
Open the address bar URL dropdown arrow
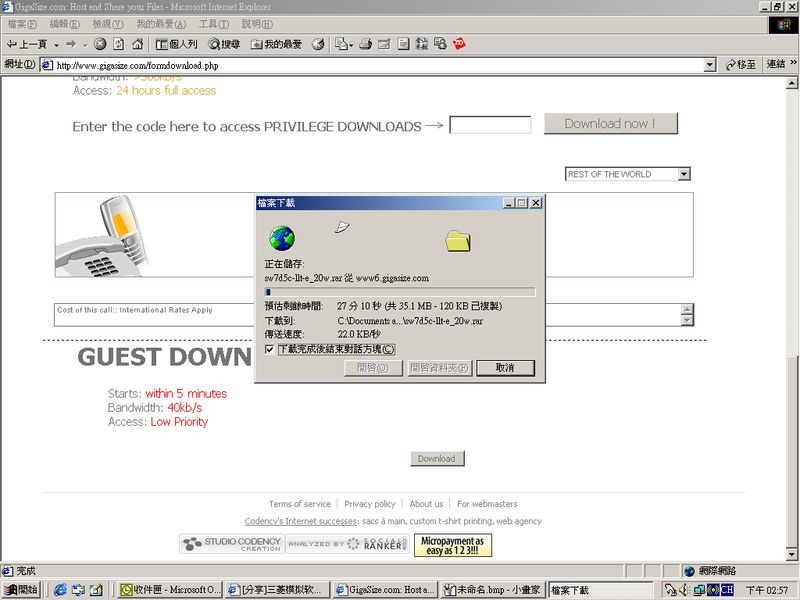(710, 65)
